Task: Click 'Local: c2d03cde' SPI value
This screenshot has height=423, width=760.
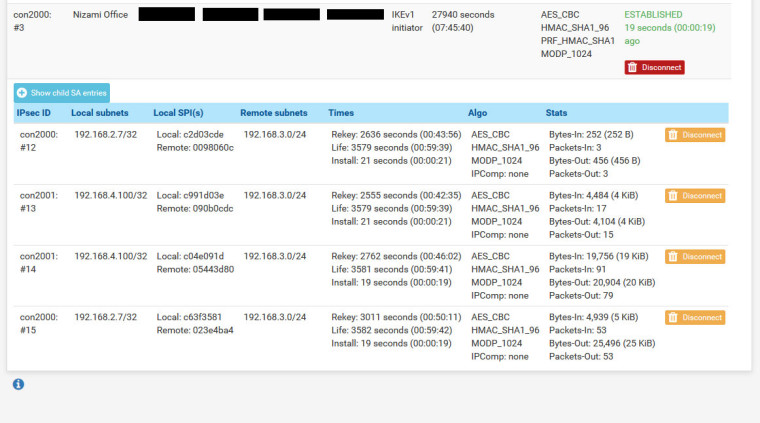Action: (x=190, y=135)
